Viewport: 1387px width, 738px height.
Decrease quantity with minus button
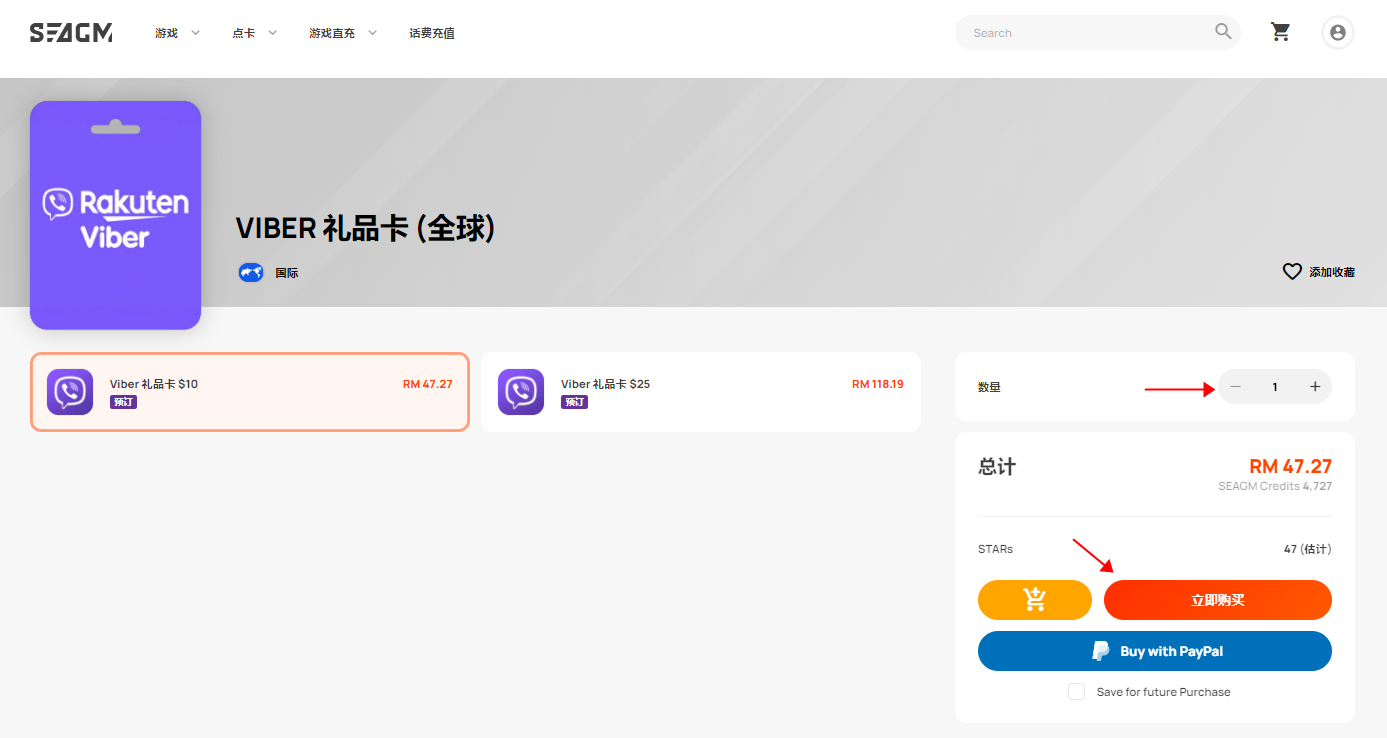(1236, 387)
